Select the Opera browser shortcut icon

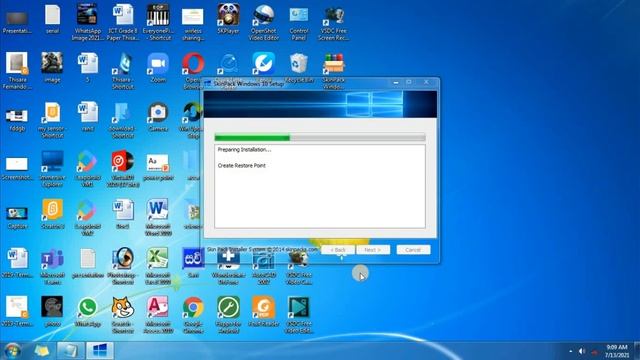coord(193,71)
